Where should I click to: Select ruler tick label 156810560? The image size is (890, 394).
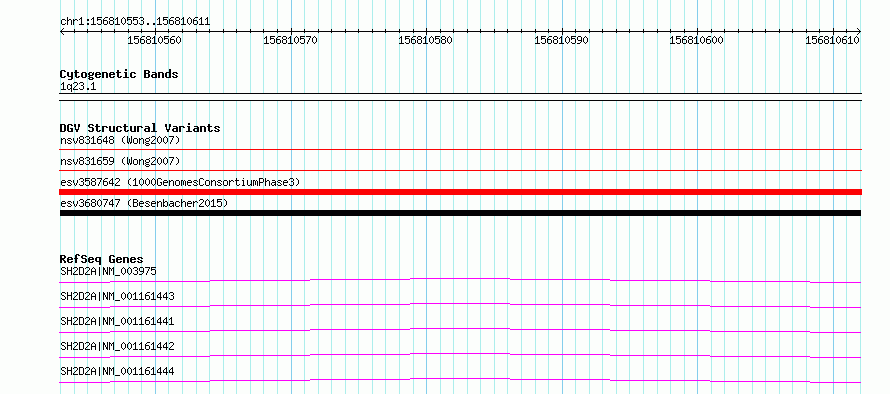155,40
